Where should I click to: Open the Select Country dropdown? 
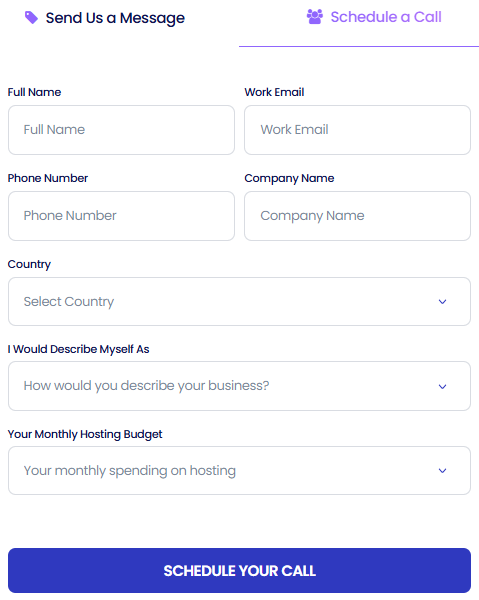[240, 302]
